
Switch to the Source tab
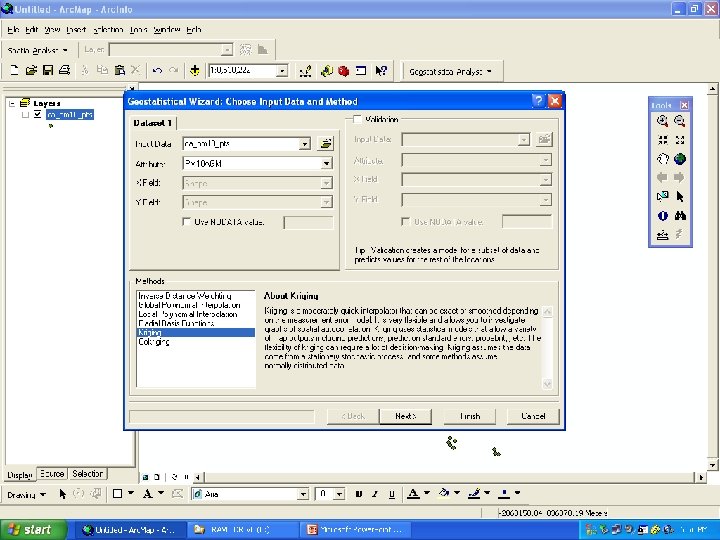(x=51, y=473)
